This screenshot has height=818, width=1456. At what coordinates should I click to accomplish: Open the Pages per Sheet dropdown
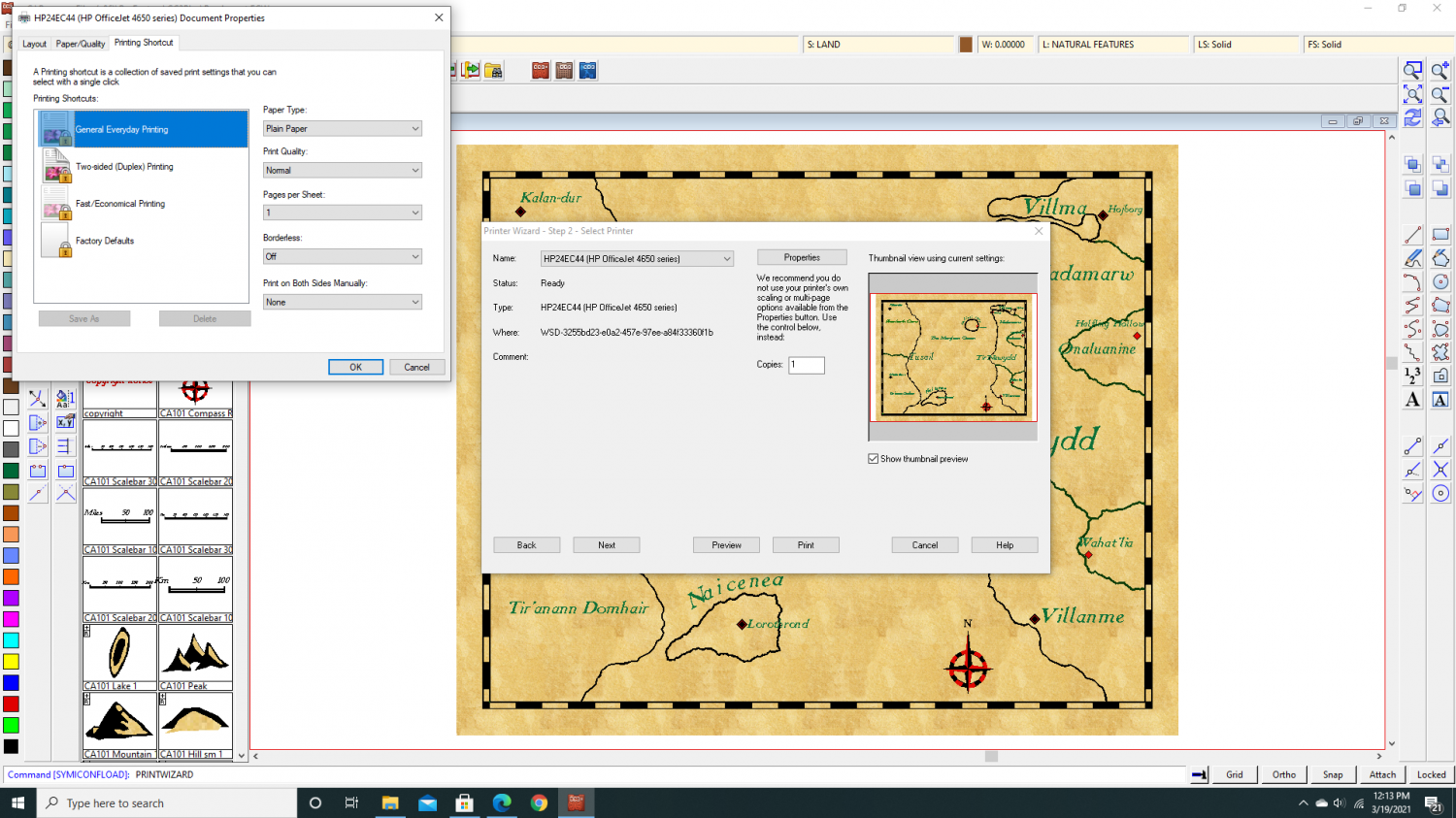click(343, 213)
